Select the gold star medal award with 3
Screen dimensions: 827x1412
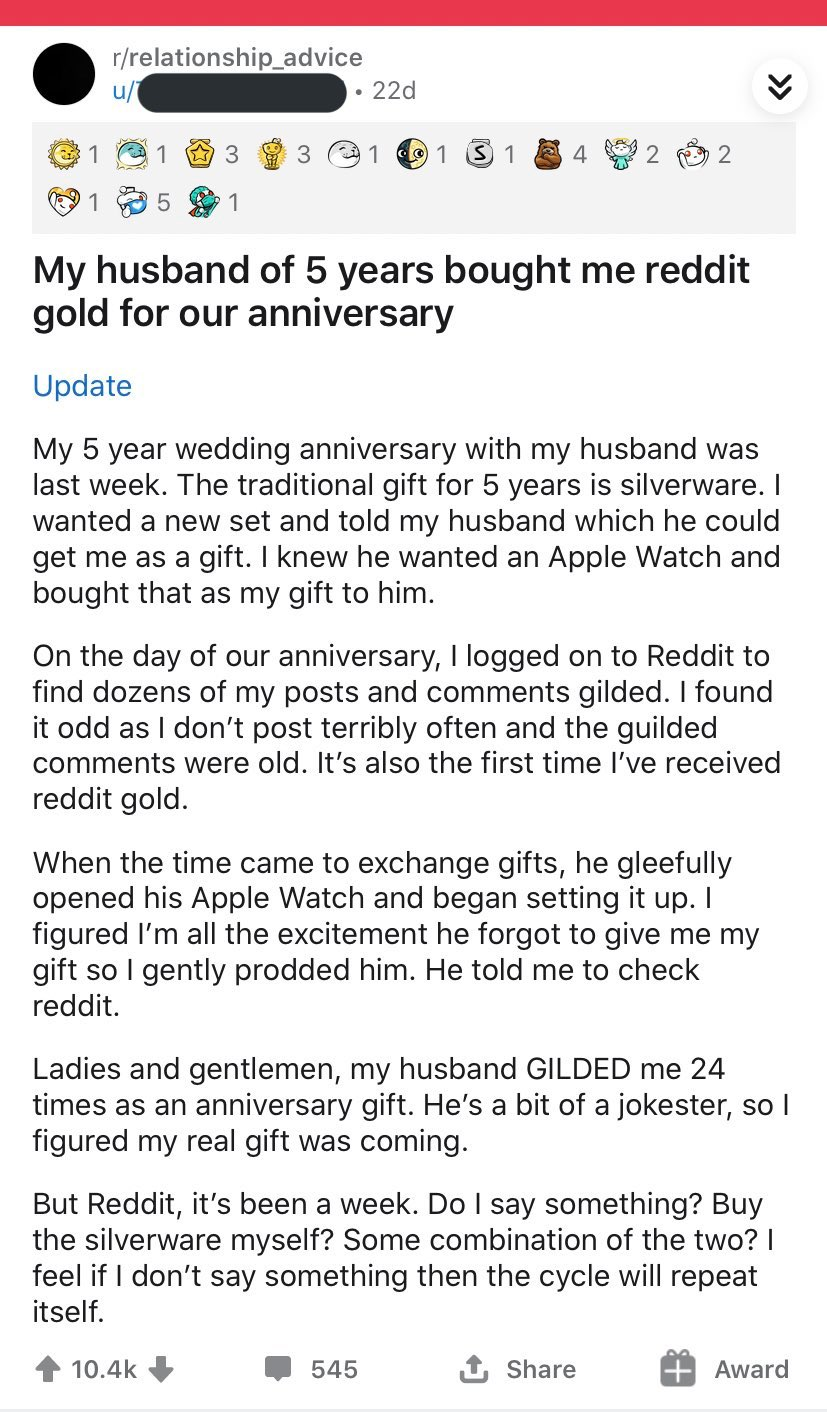(x=199, y=155)
